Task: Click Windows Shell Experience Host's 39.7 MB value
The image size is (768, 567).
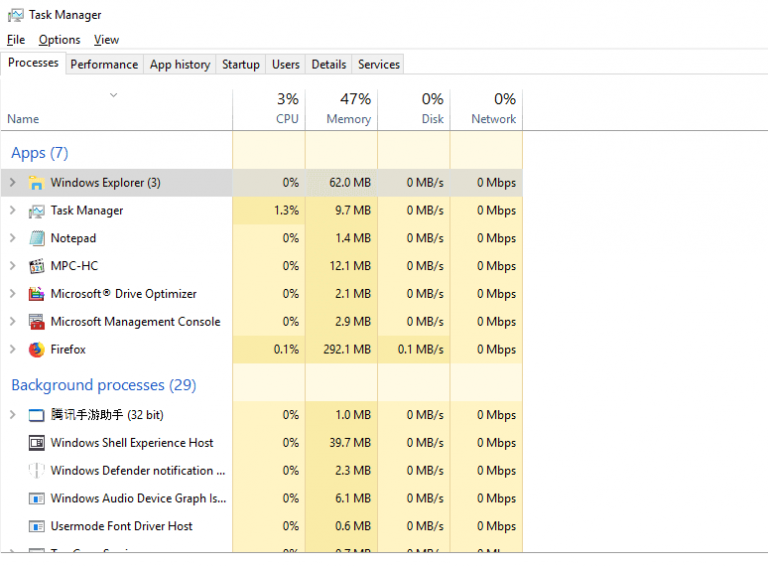Action: 350,443
